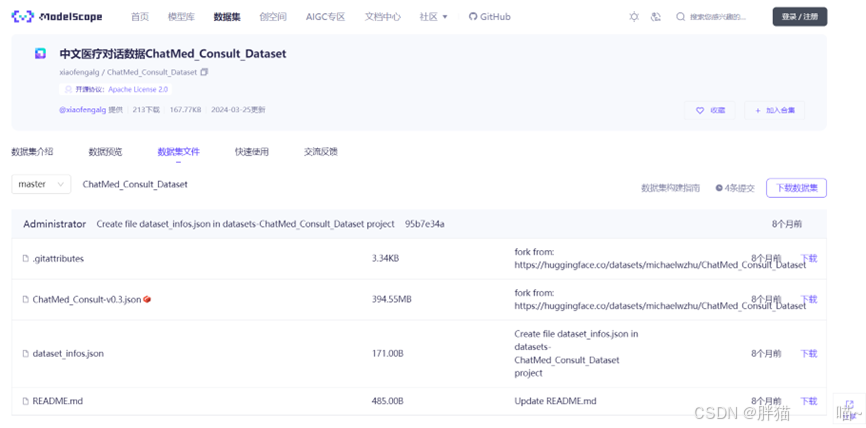
Task: Open 创空间 in top navigation
Action: click(x=273, y=17)
